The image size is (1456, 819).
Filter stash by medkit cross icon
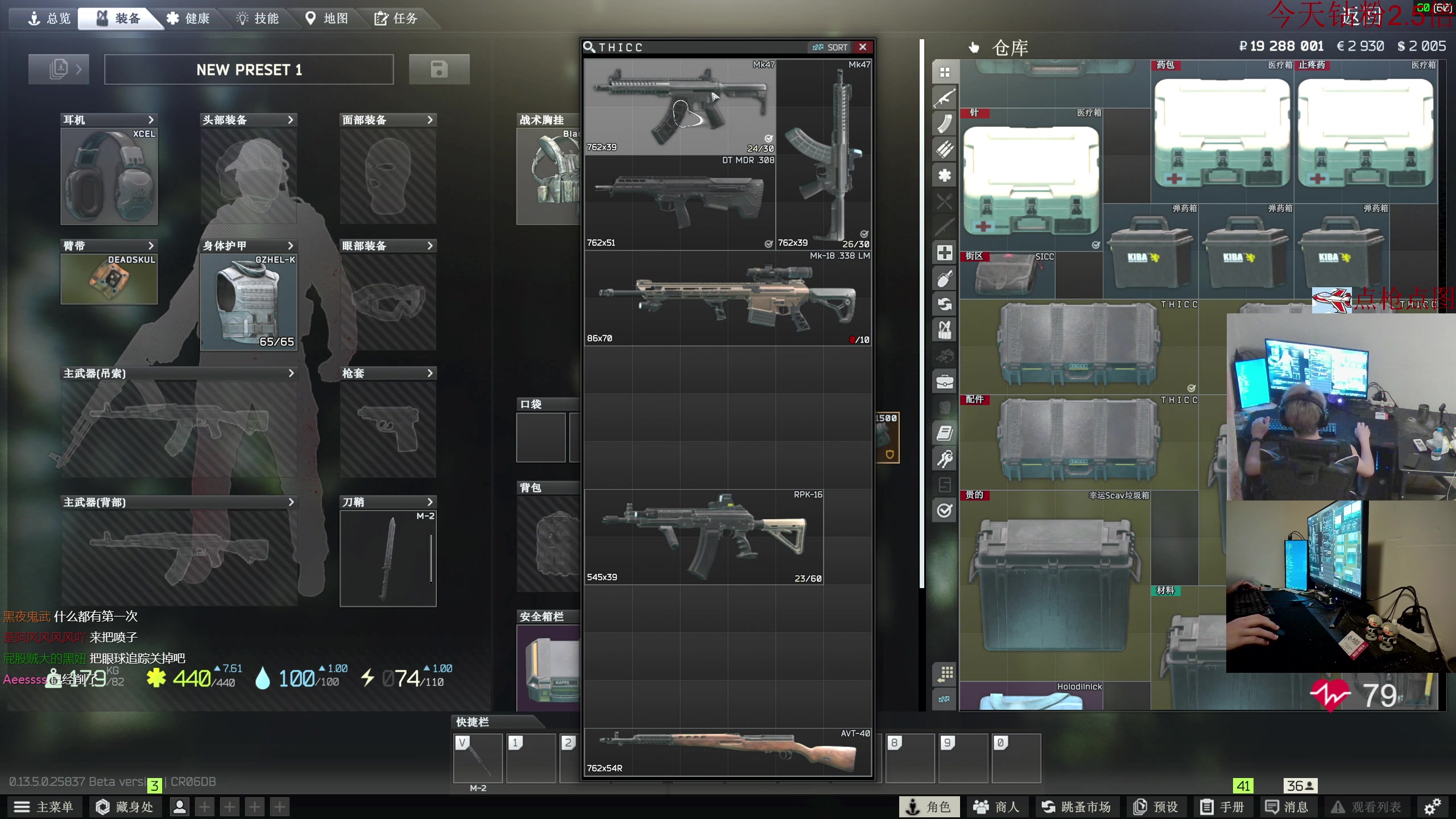[x=945, y=253]
